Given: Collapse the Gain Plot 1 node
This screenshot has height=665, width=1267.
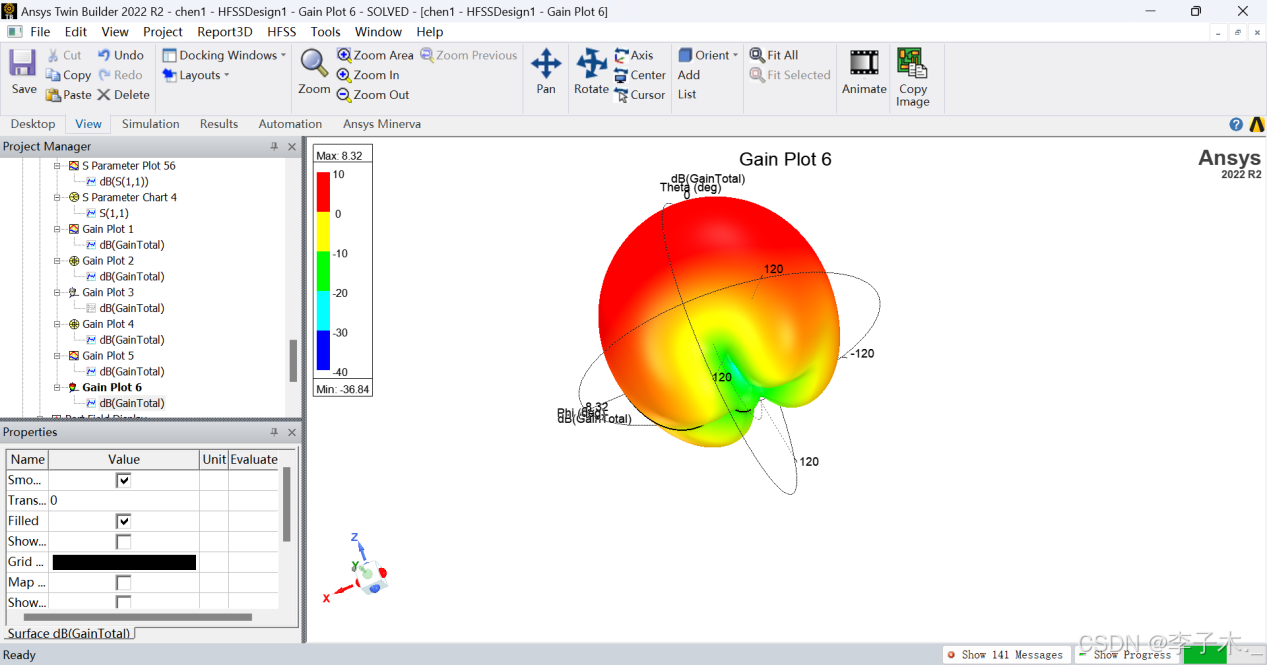Looking at the screenshot, I should 58,229.
